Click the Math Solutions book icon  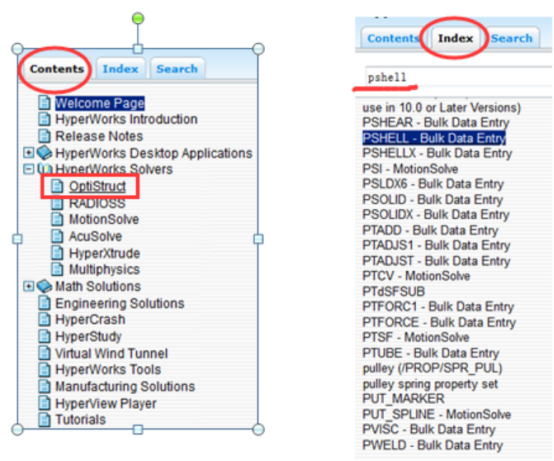point(45,286)
